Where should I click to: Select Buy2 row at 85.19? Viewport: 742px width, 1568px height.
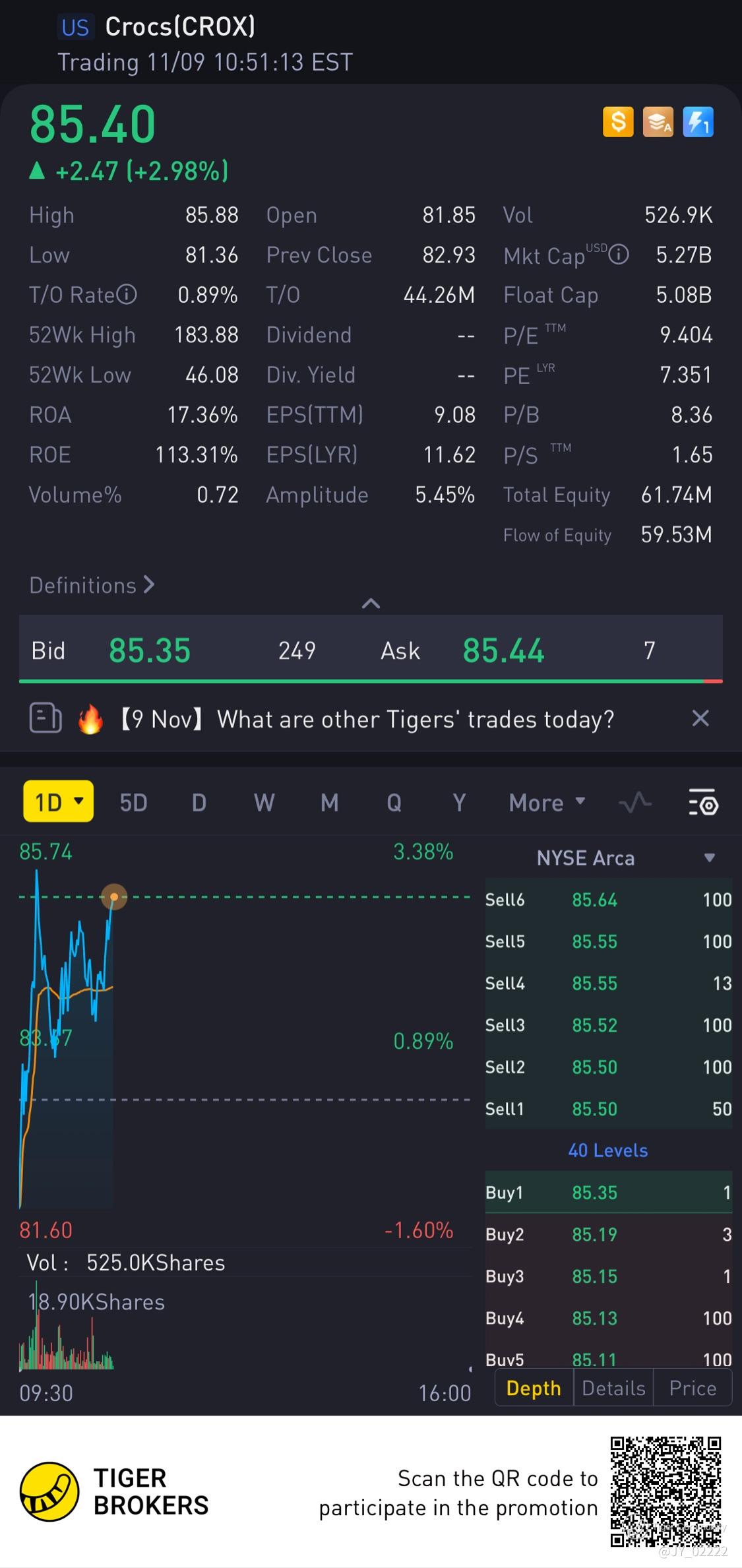pyautogui.click(x=608, y=1234)
